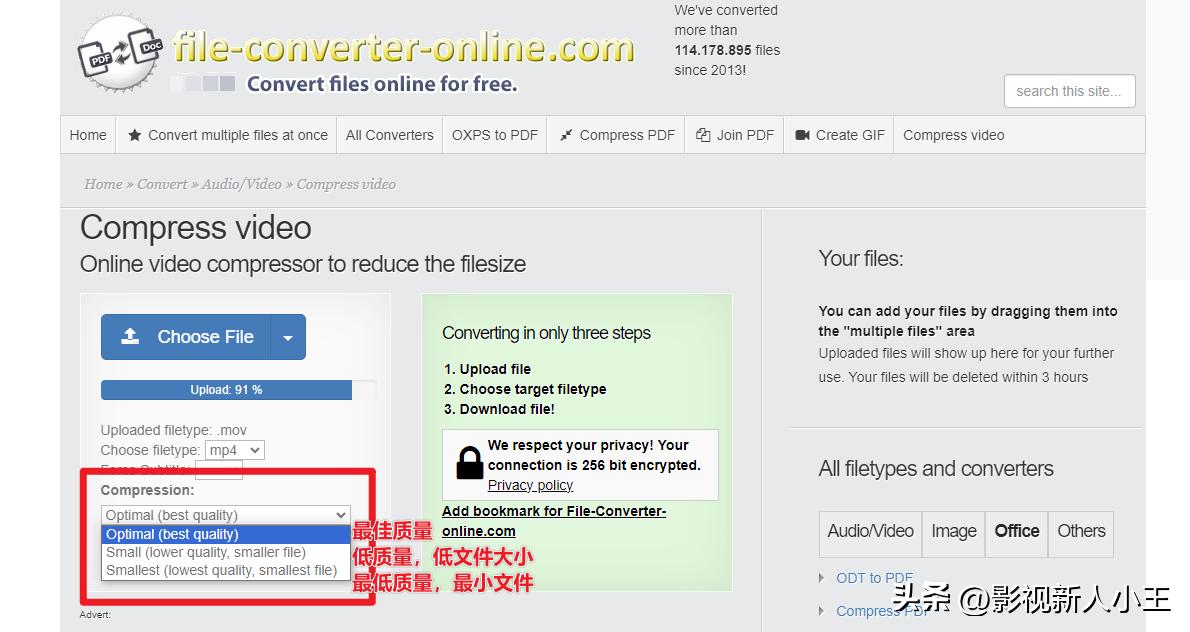This screenshot has height=632, width=1190.
Task: Open the mp4 filetype dropdown
Action: pyautogui.click(x=236, y=450)
